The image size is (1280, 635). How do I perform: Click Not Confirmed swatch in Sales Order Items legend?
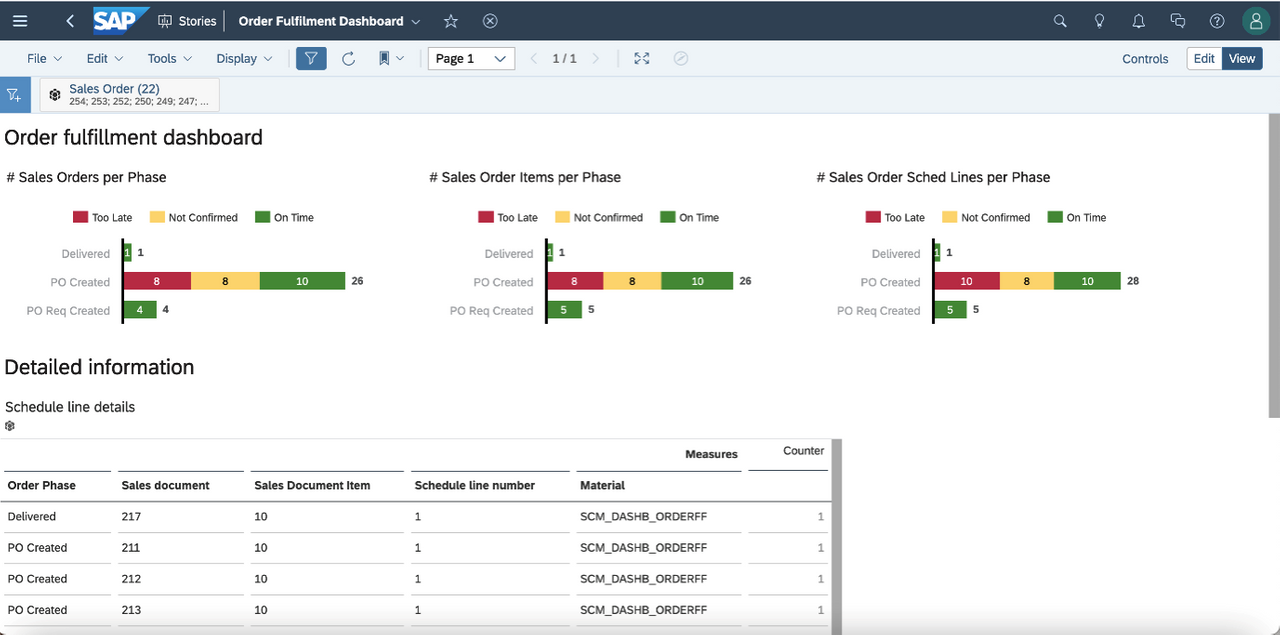coord(562,217)
